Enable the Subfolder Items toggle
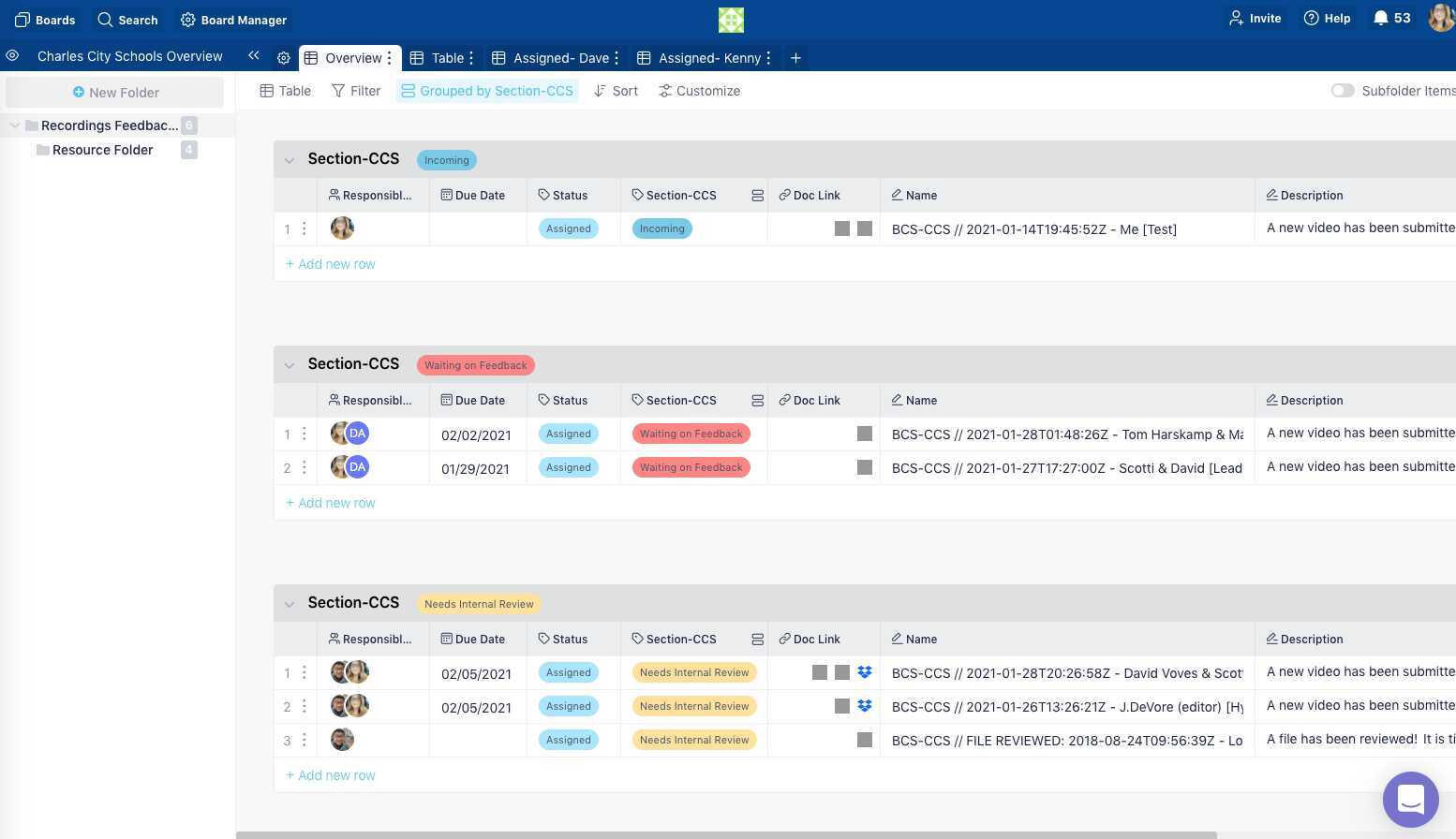Screen dimensions: 1456x839 coord(1342,90)
